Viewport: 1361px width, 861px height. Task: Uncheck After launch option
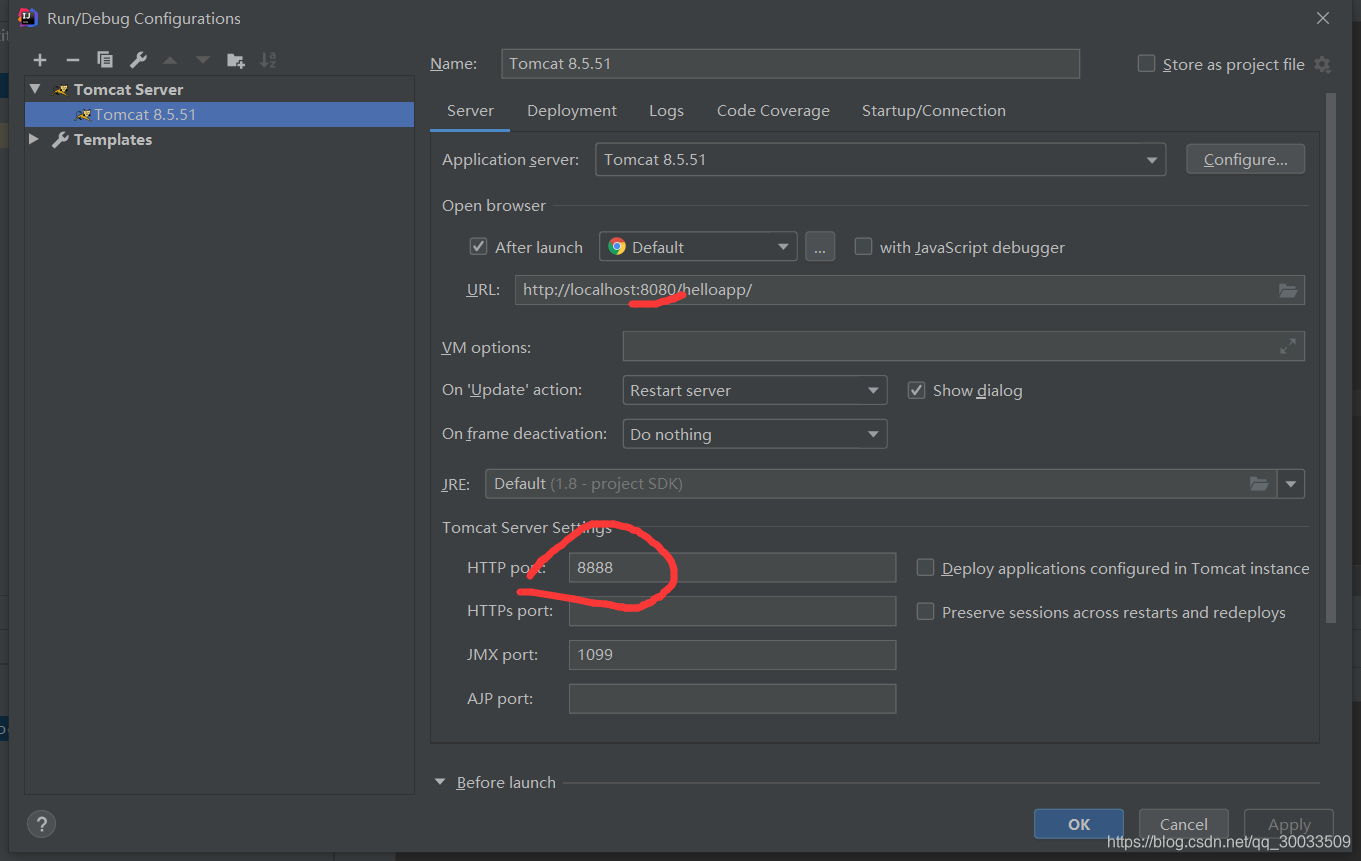478,247
